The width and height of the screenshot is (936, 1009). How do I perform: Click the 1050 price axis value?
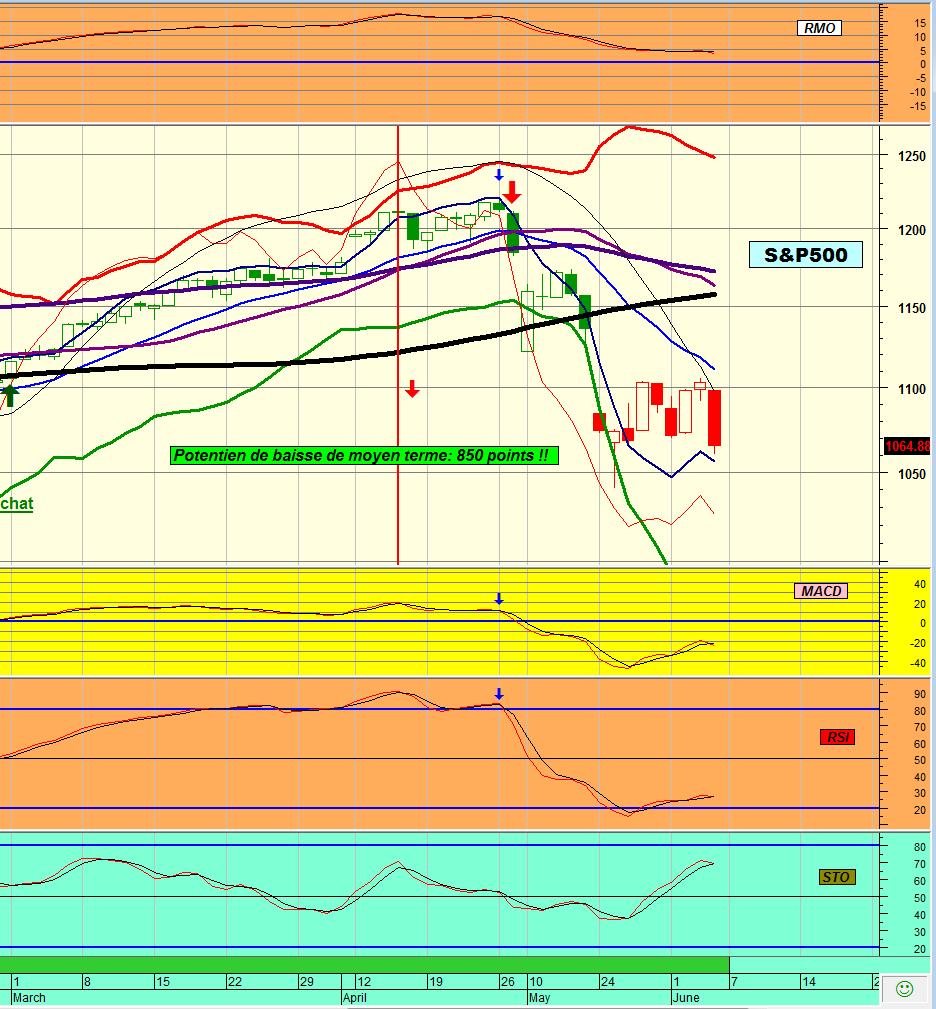coord(912,474)
